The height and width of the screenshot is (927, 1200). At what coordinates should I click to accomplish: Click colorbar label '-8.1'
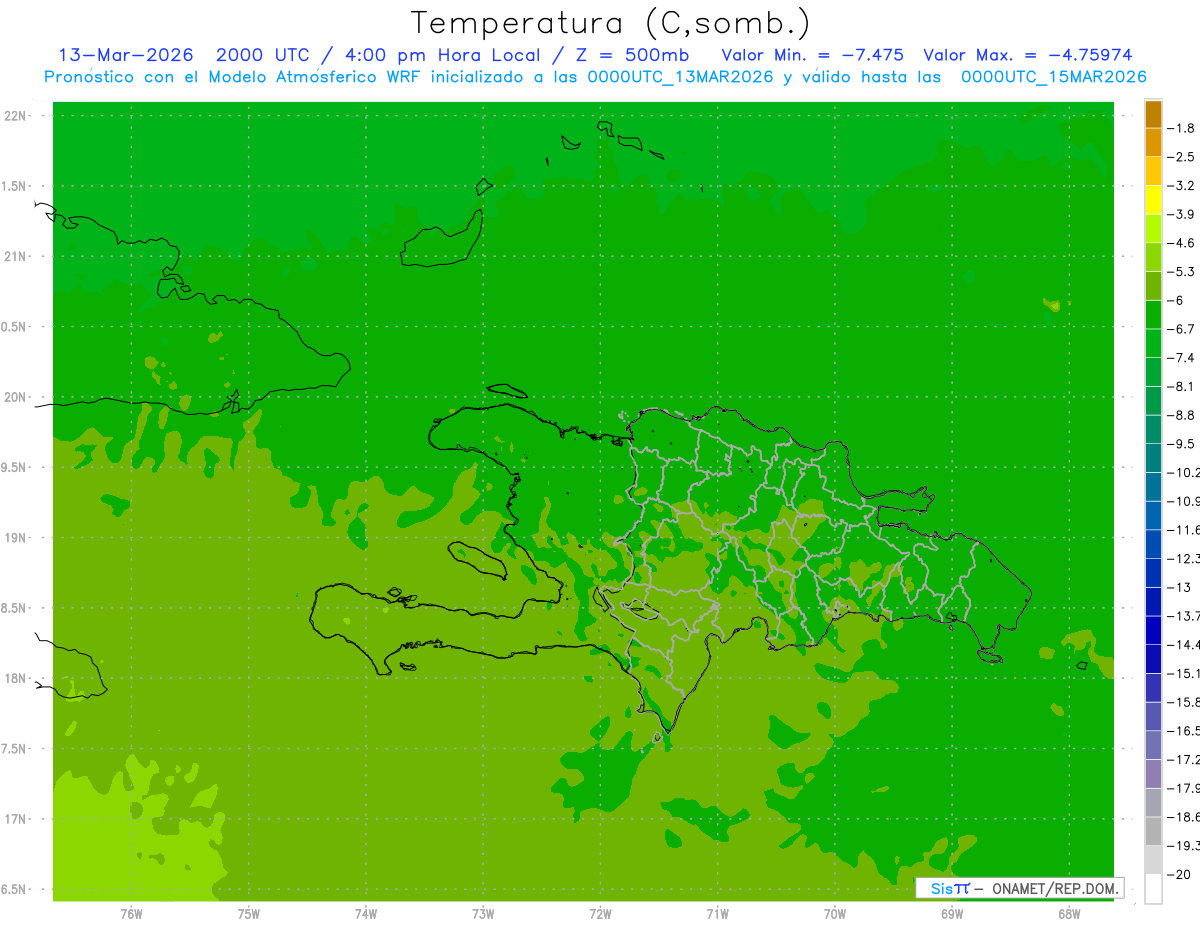point(1183,386)
